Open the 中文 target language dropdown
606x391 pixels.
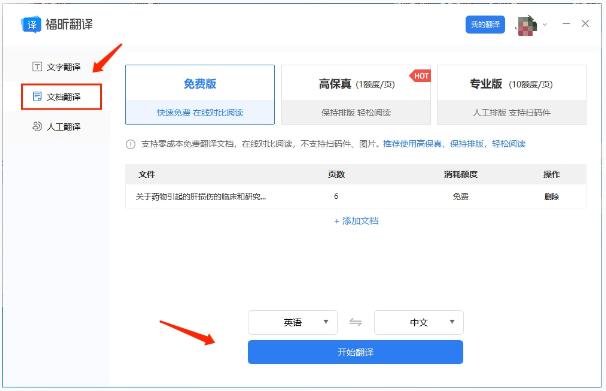(419, 322)
